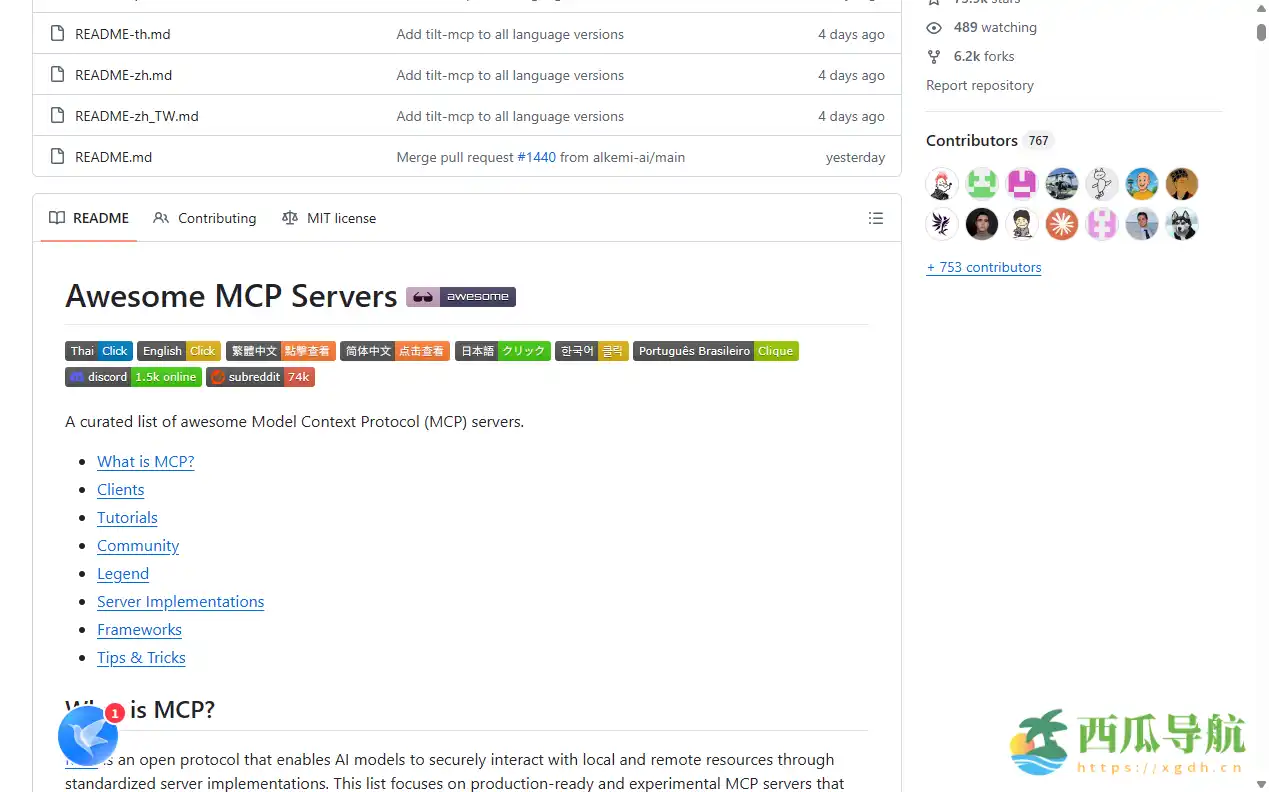
Task: Click the subreddit 74k badge
Action: [260, 377]
